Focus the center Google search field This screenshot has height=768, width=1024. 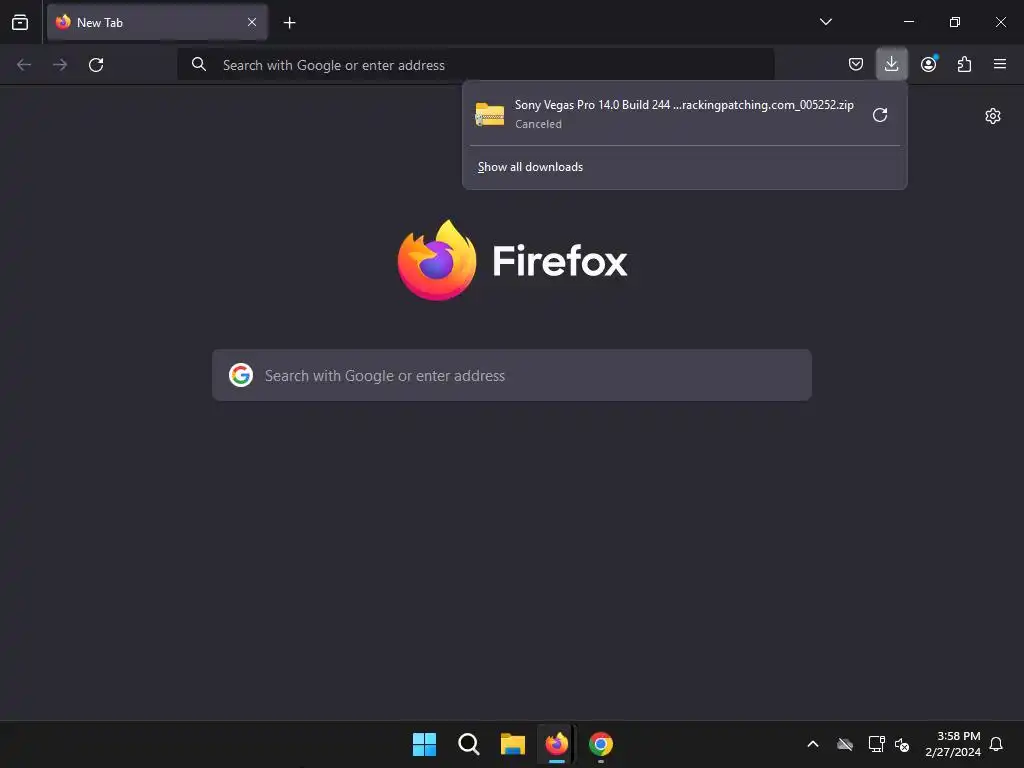pyautogui.click(x=512, y=375)
